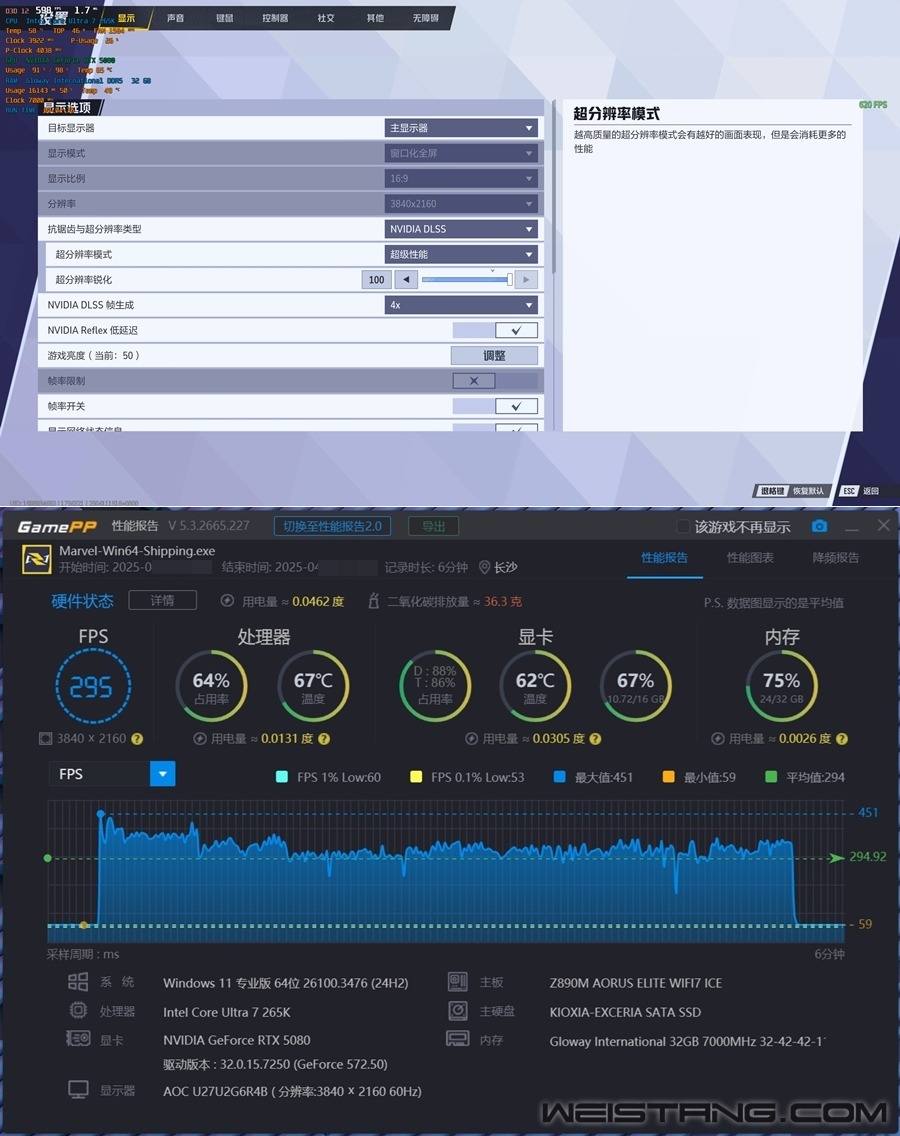Click the help icon next to 3840 x 2160
The image size is (900, 1136).
point(137,739)
